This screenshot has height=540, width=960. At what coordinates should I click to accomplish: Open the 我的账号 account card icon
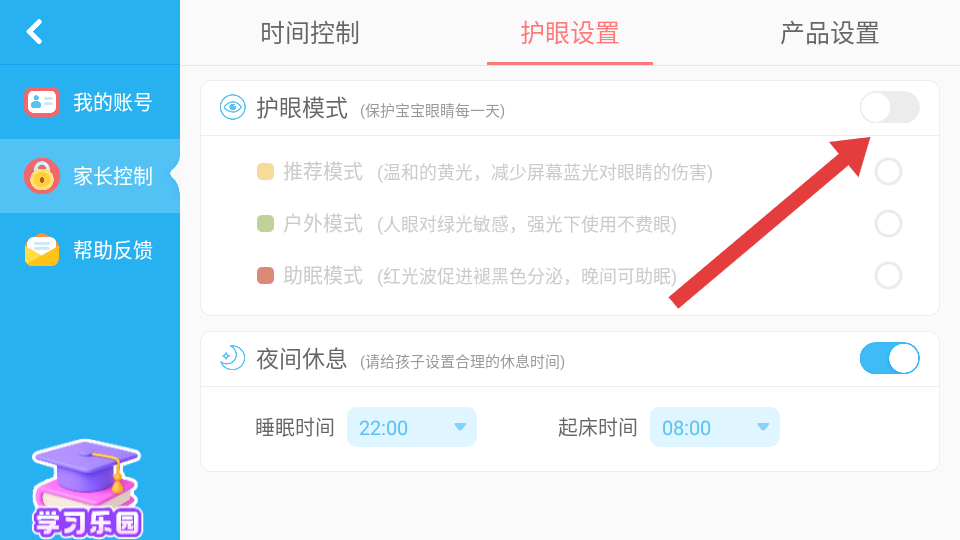tap(42, 102)
